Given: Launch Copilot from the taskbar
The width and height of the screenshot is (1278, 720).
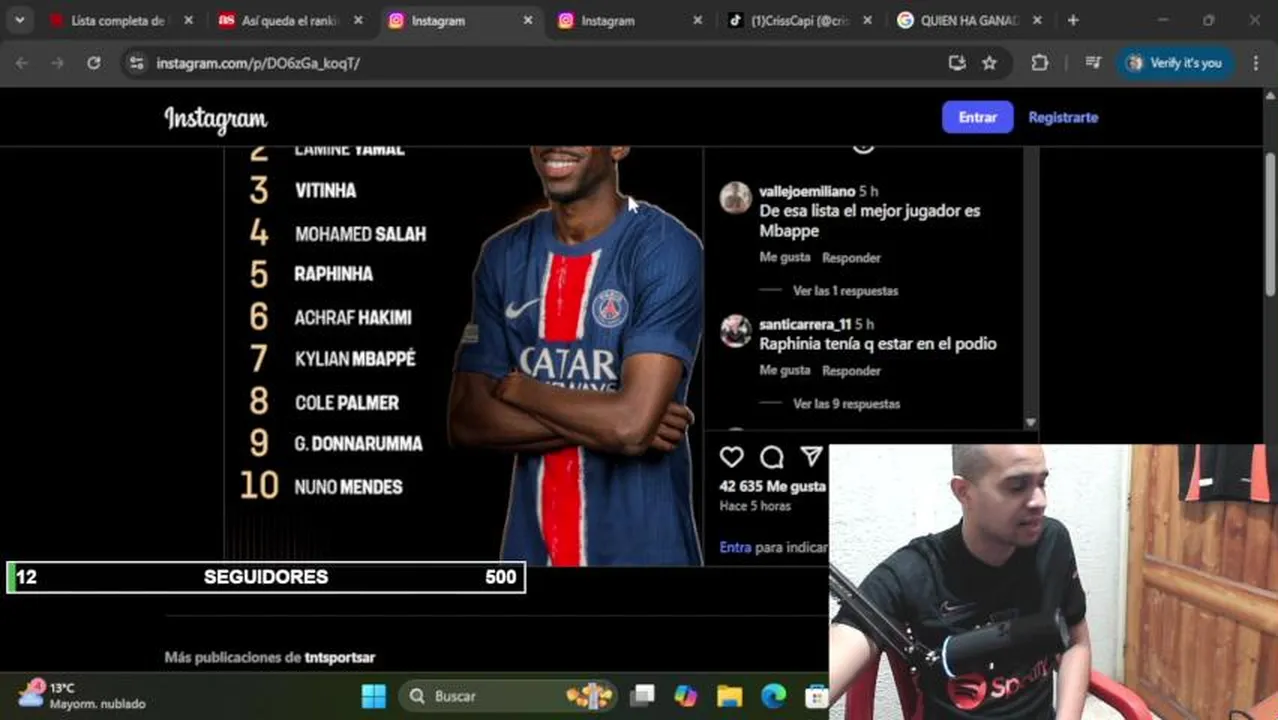Looking at the screenshot, I should 686,696.
